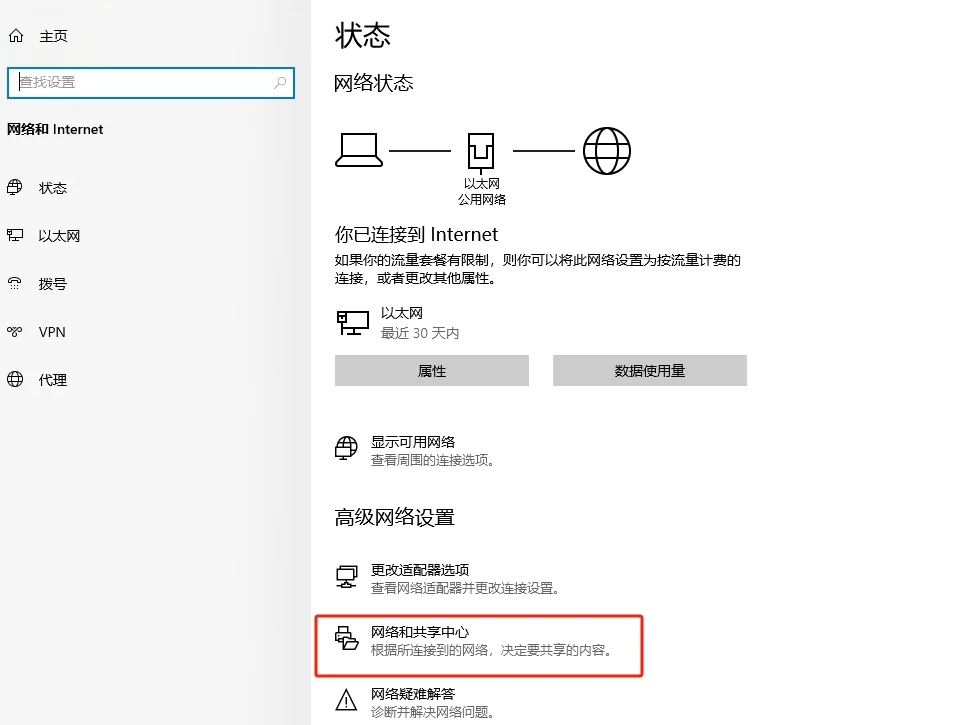Click the 公用网络 label under the diagram
The height and width of the screenshot is (725, 966).
pyautogui.click(x=482, y=200)
